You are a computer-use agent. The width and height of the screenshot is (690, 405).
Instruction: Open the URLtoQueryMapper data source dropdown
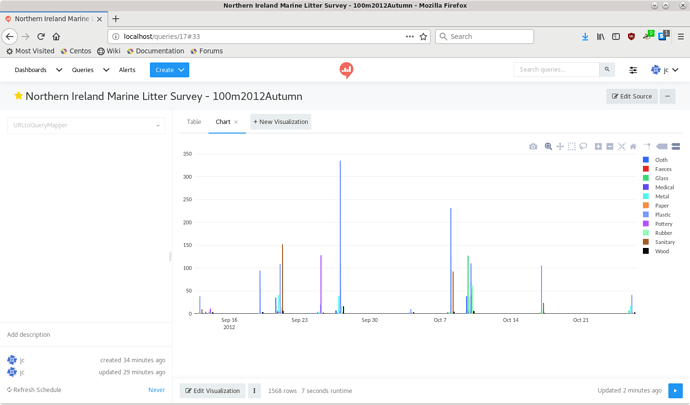tap(86, 125)
